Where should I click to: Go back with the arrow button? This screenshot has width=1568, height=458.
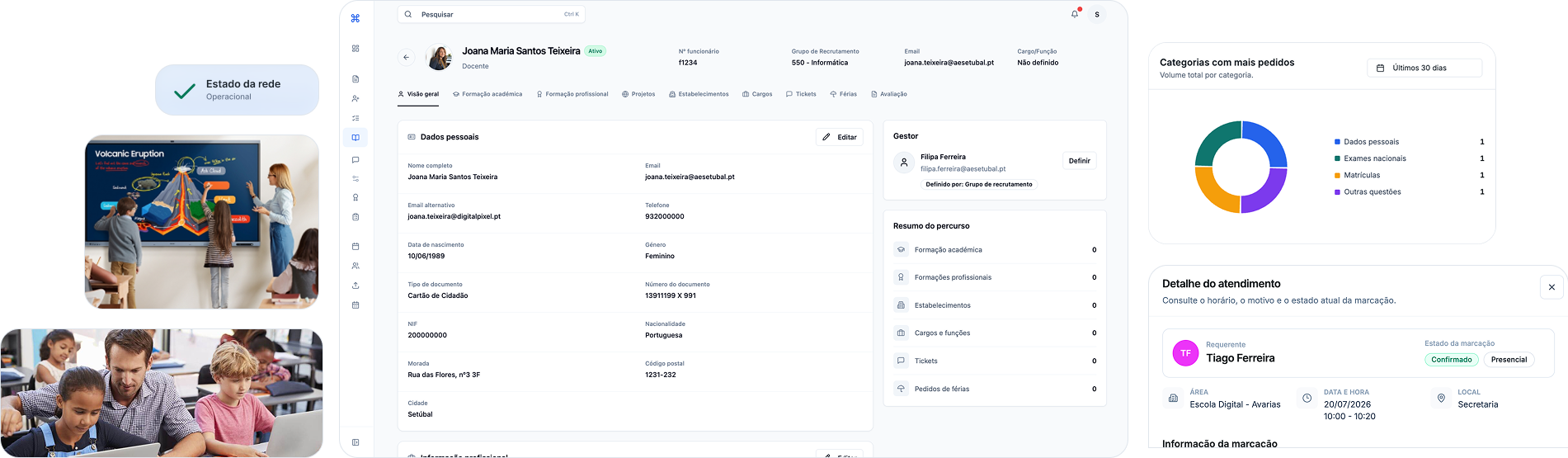click(x=406, y=57)
